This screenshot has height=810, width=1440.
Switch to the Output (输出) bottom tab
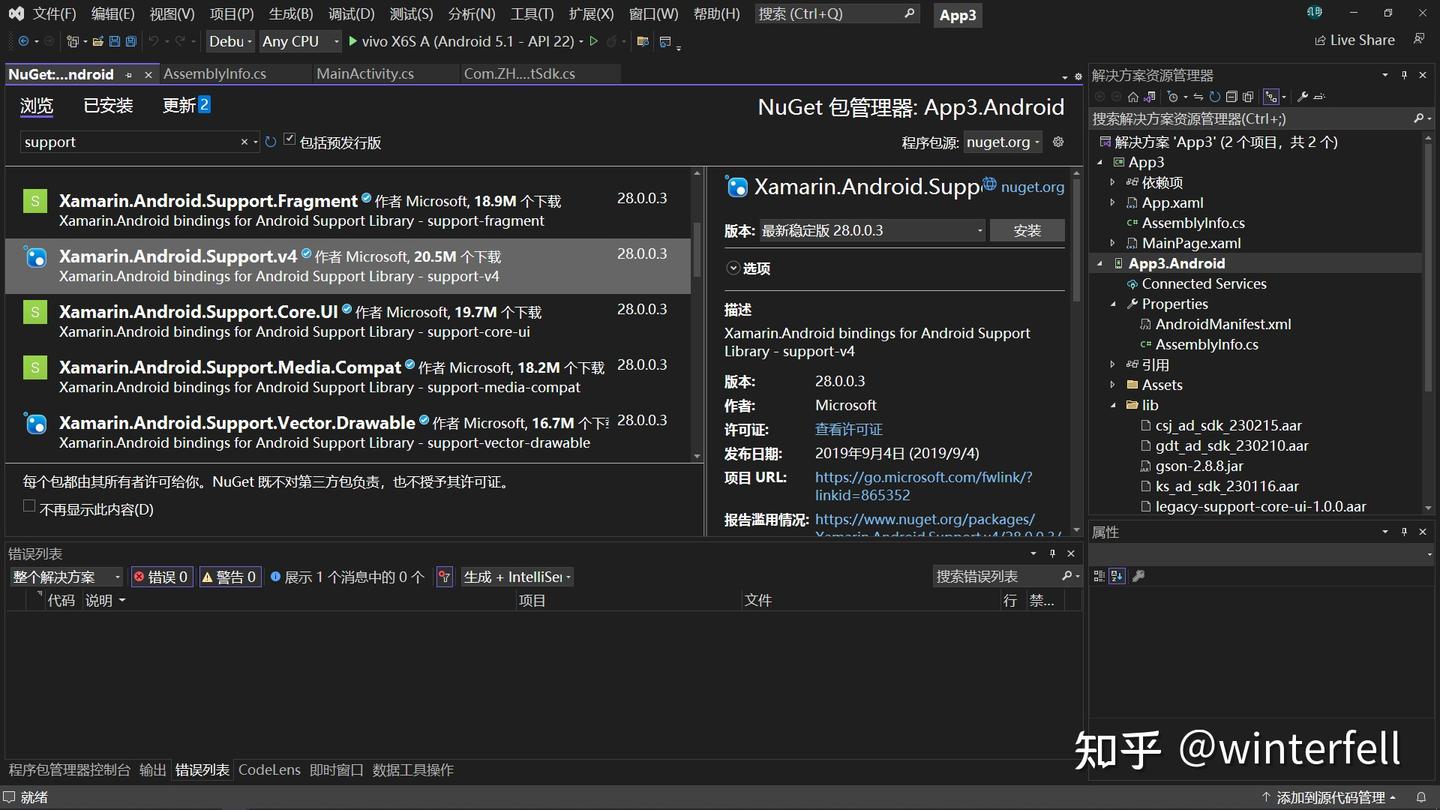coord(153,770)
